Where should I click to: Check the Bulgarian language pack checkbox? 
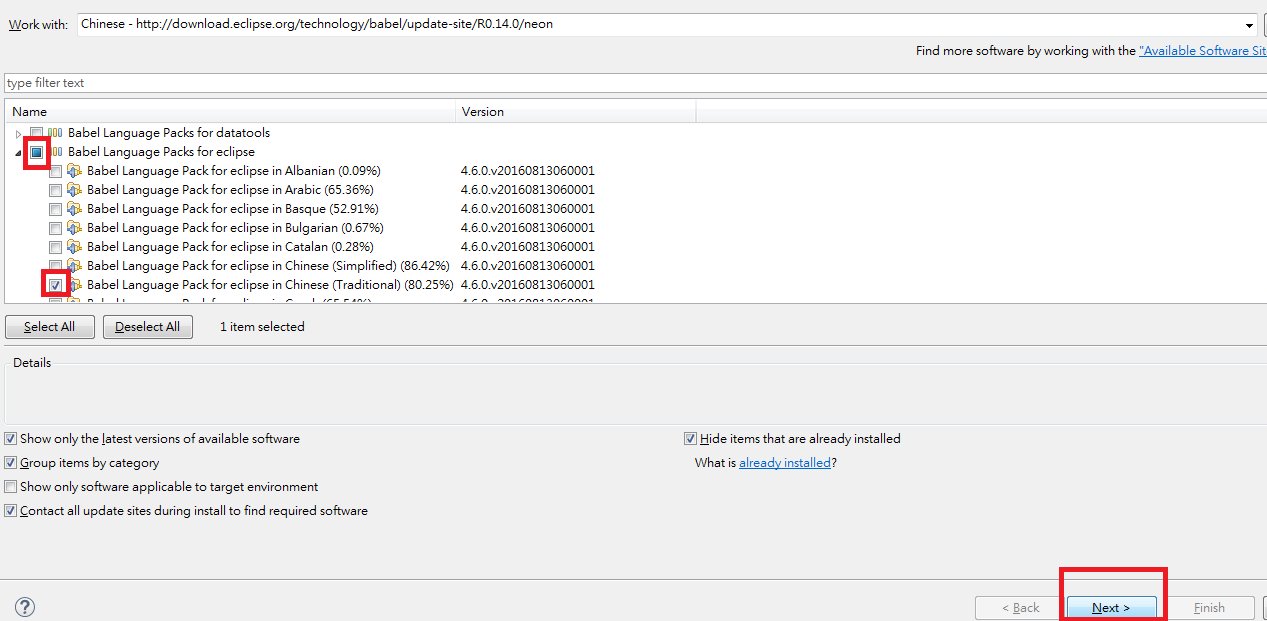tap(55, 228)
